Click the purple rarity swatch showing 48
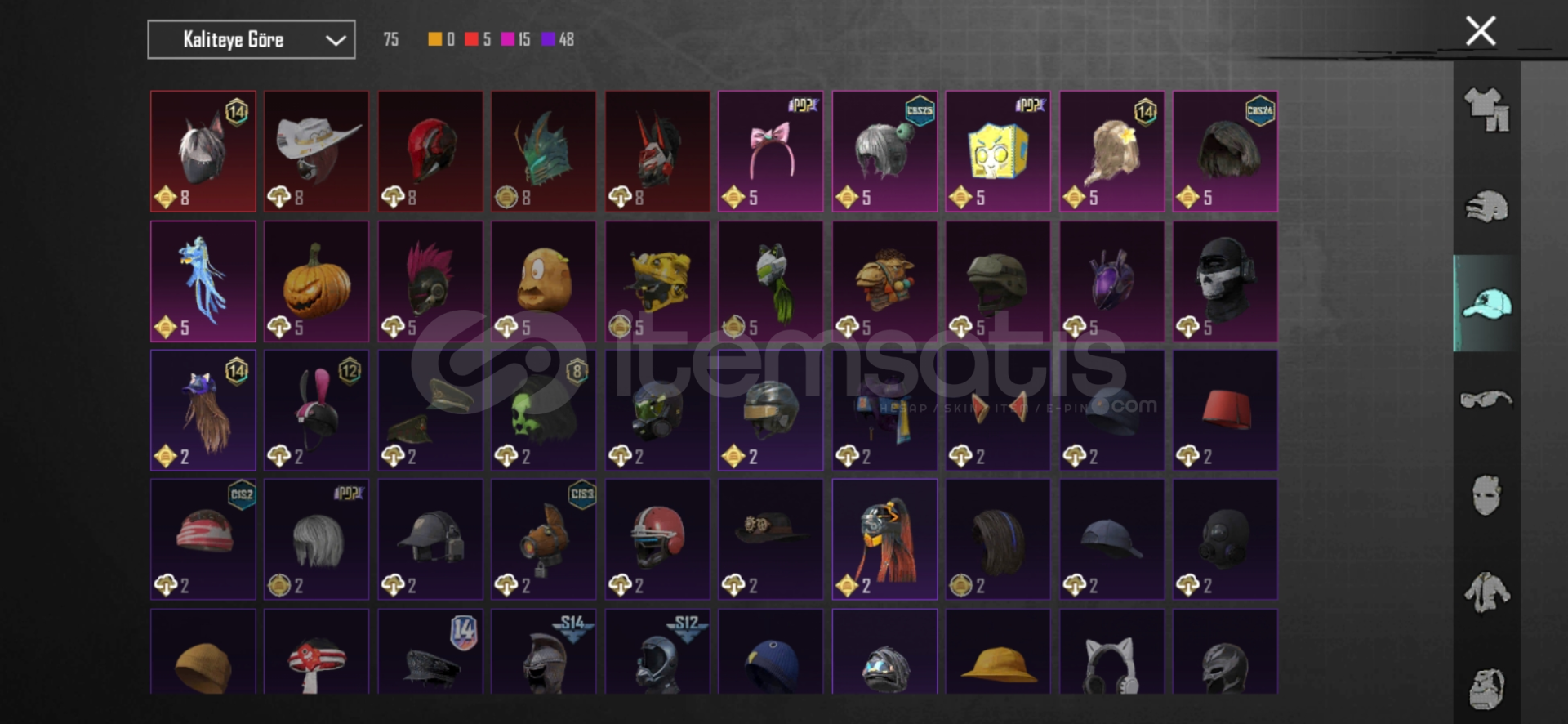 pyautogui.click(x=549, y=39)
